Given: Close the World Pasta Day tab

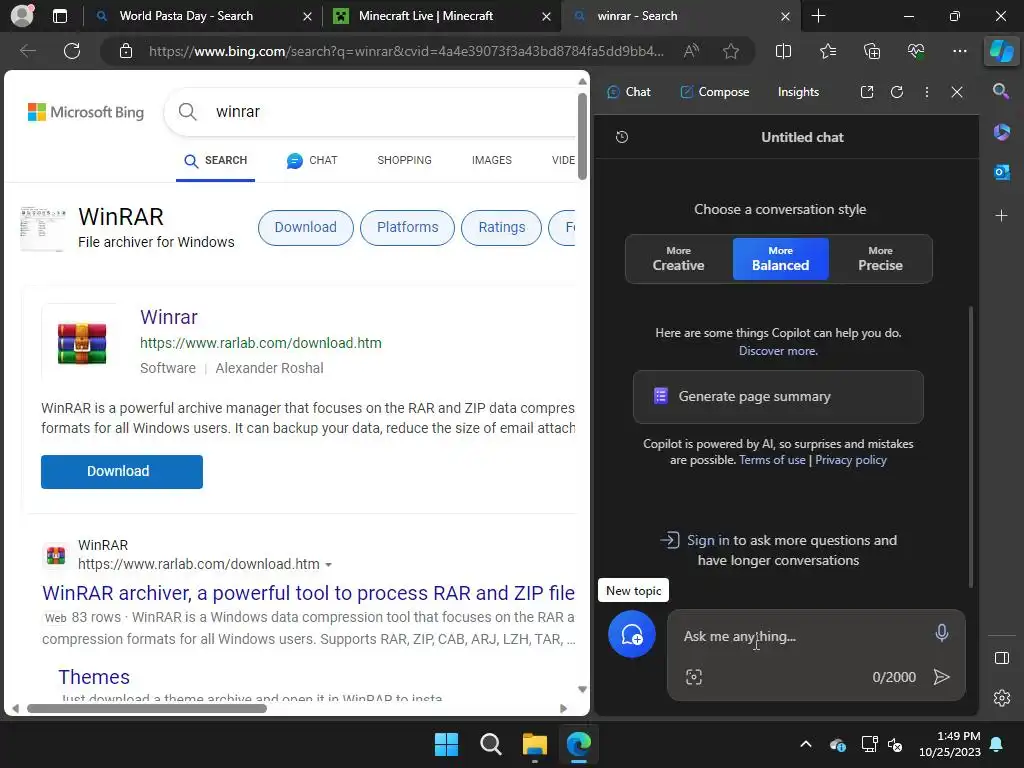Looking at the screenshot, I should (307, 16).
